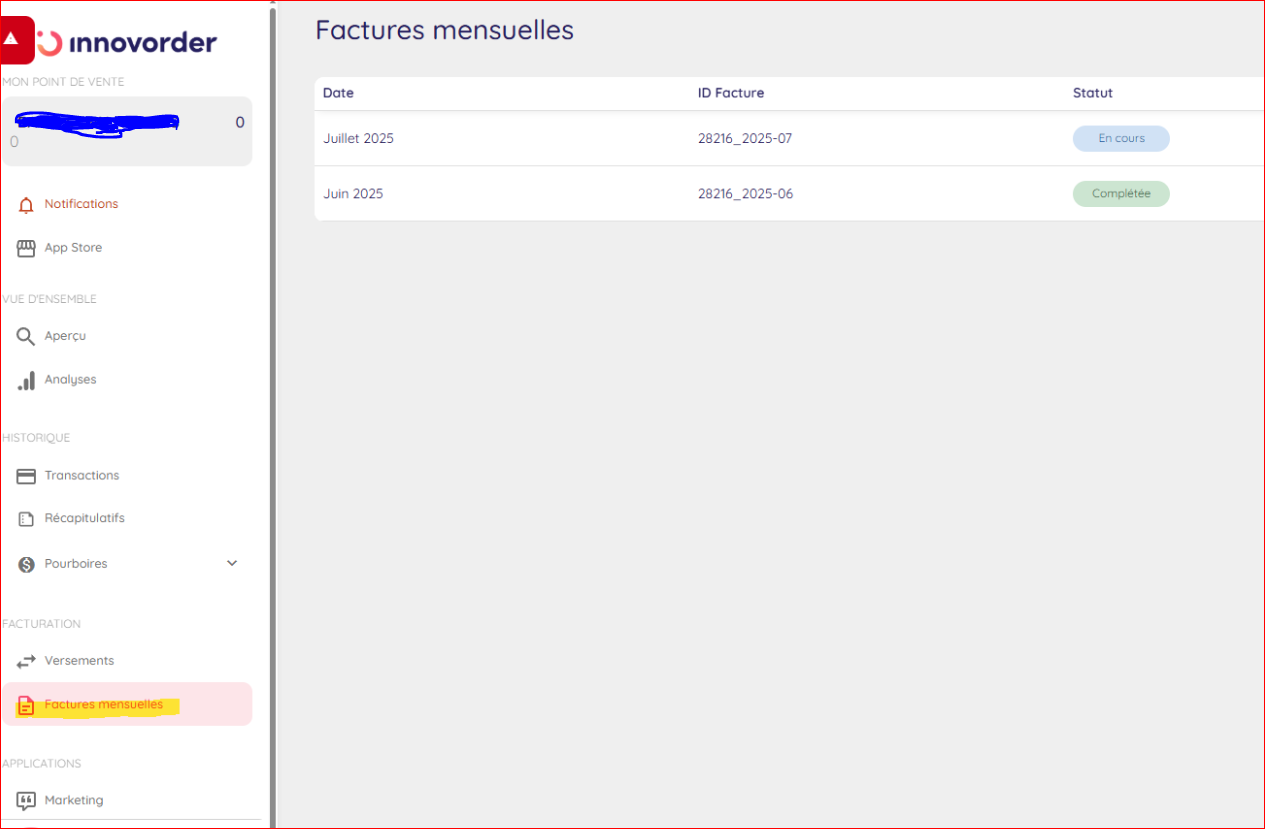Click the Analyses bar chart icon
The image size is (1265, 829).
26,381
